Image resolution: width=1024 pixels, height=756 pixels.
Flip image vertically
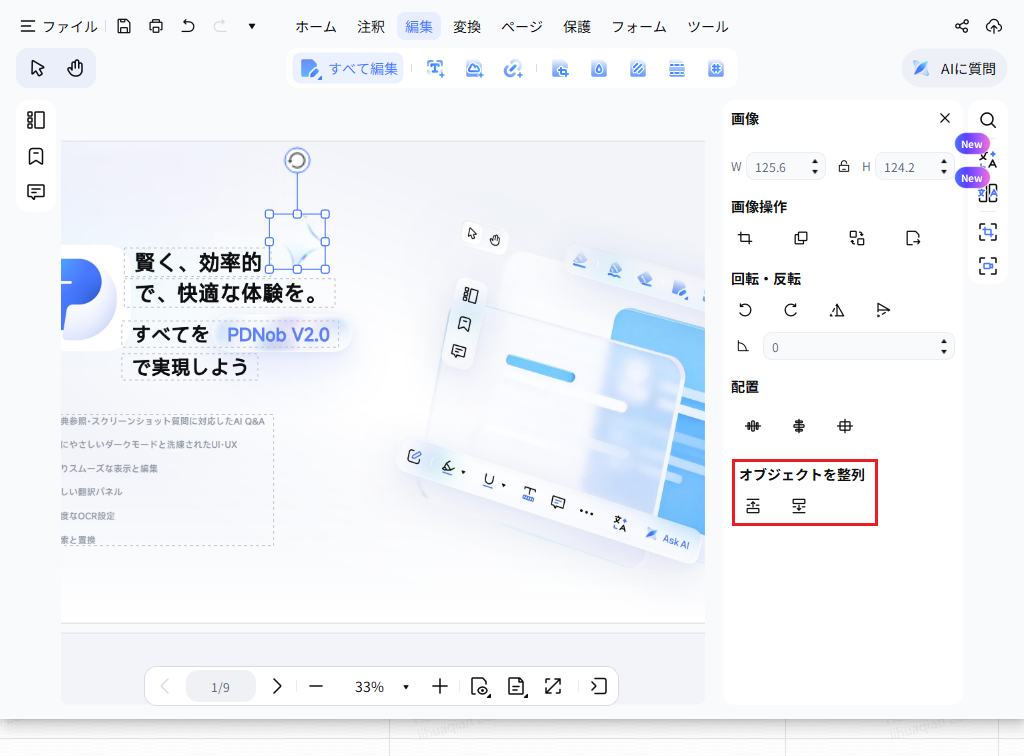(883, 310)
